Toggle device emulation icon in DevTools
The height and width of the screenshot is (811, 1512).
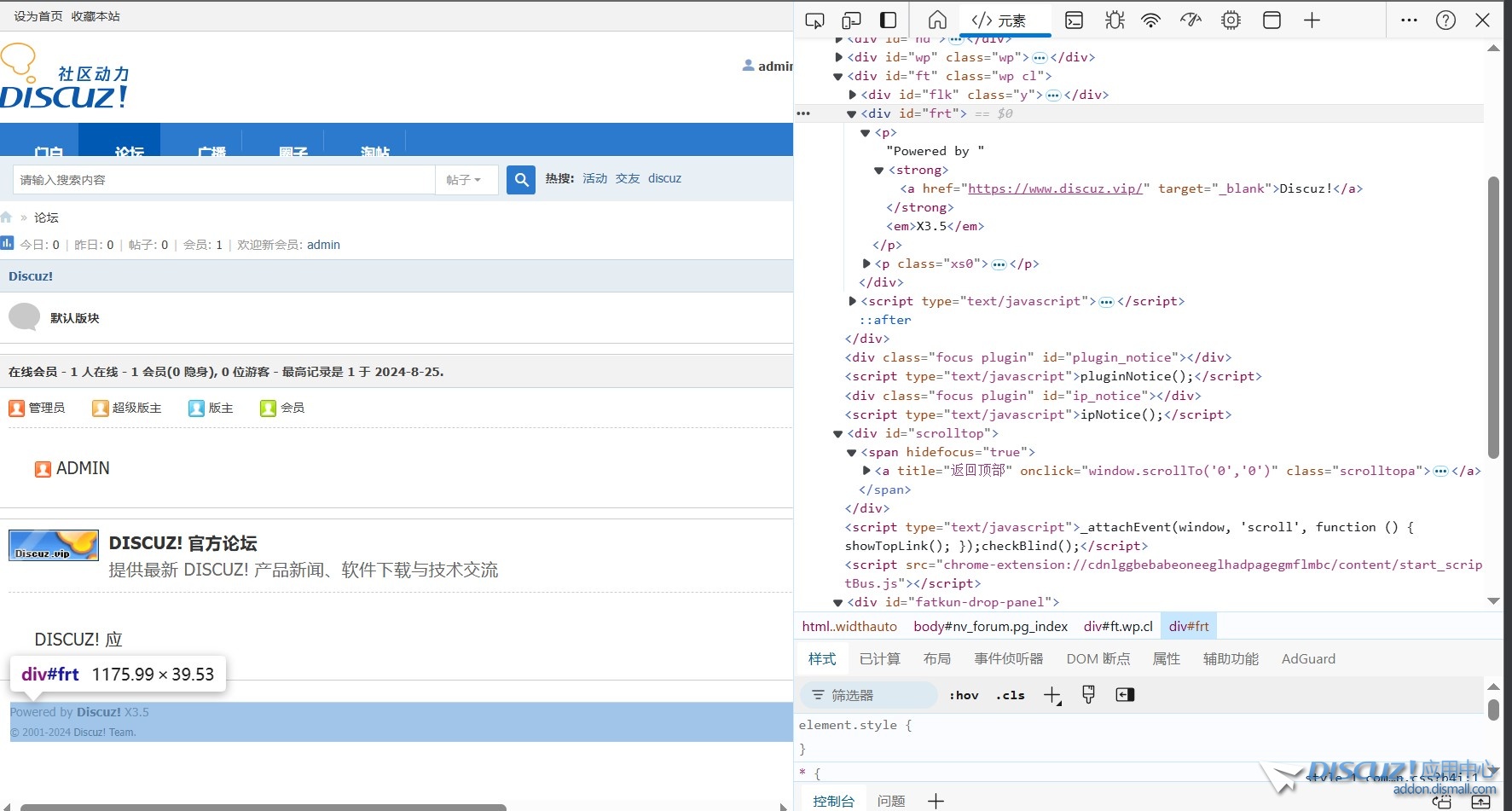[x=851, y=20]
